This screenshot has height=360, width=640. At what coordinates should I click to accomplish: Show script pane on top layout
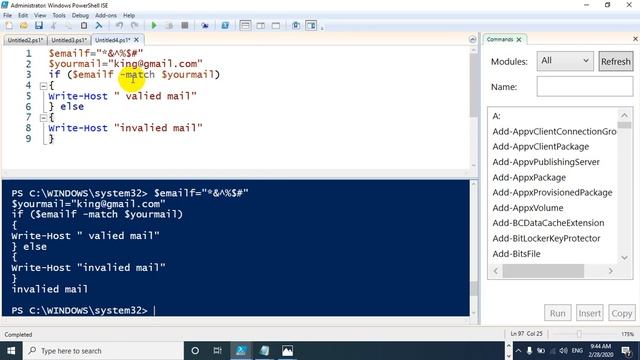tap(245, 25)
